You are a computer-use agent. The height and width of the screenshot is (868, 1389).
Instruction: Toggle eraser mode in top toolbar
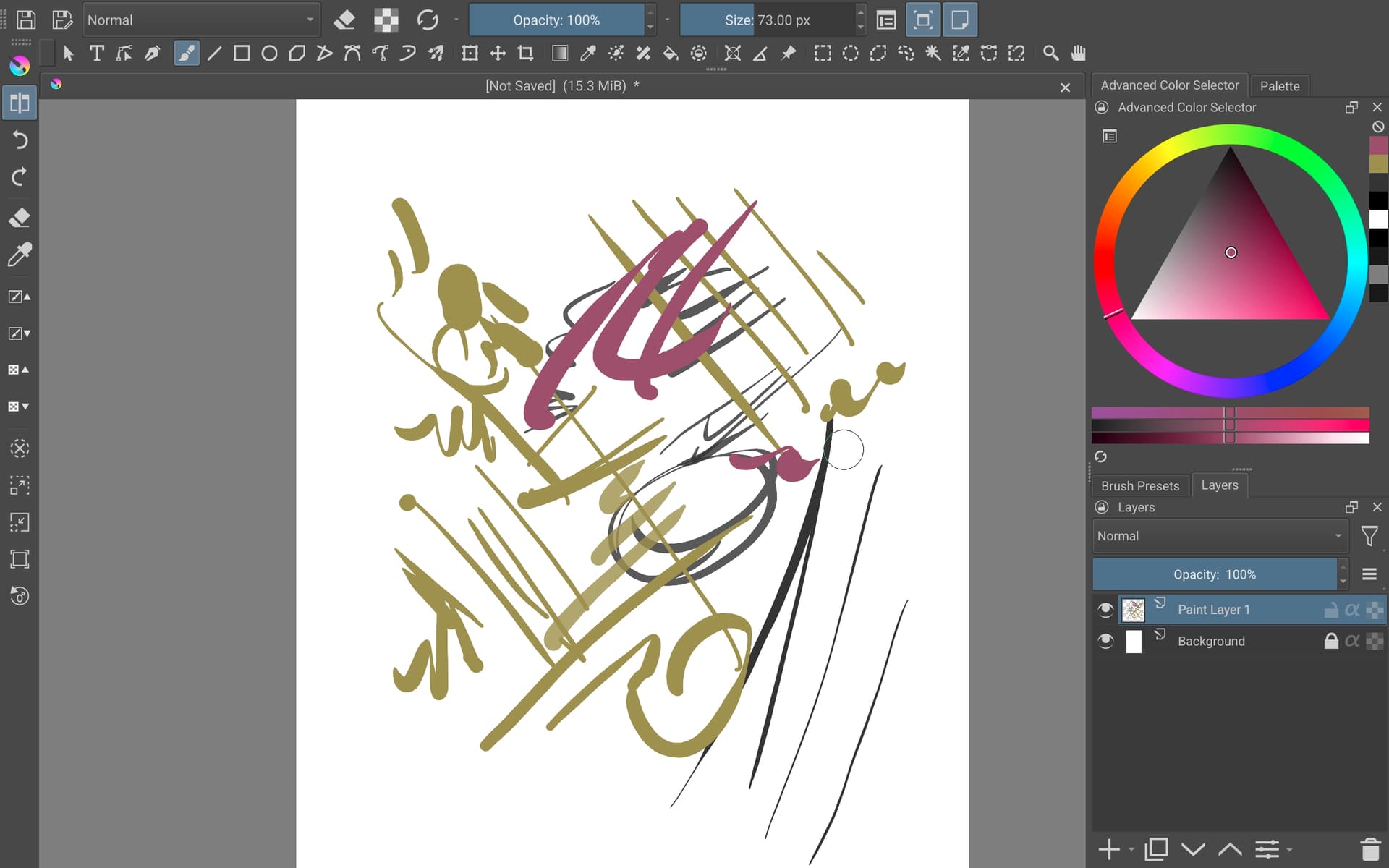point(344,20)
